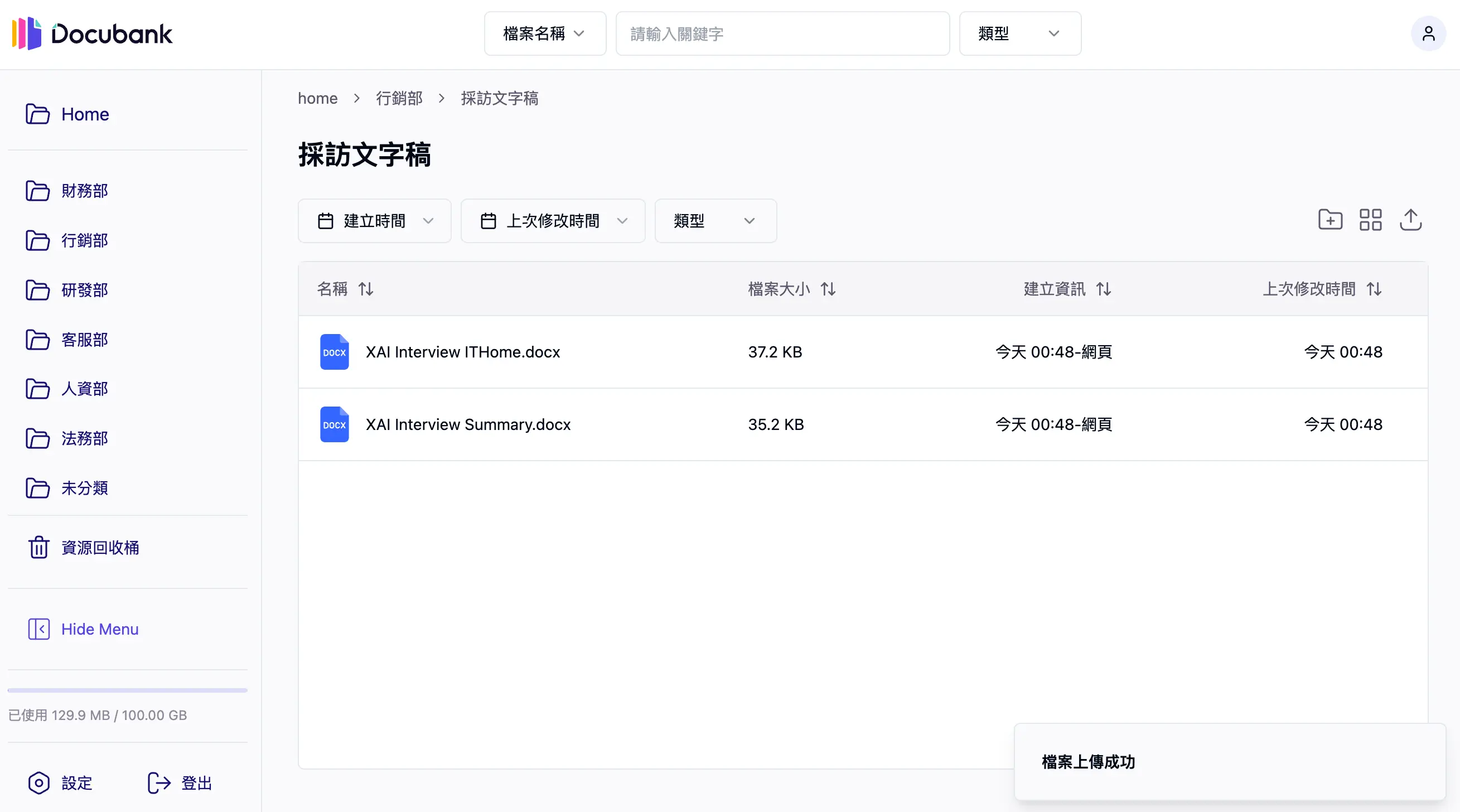Screen dimensions: 1460x812
Task: Click the storage usage bar
Action: [x=127, y=690]
